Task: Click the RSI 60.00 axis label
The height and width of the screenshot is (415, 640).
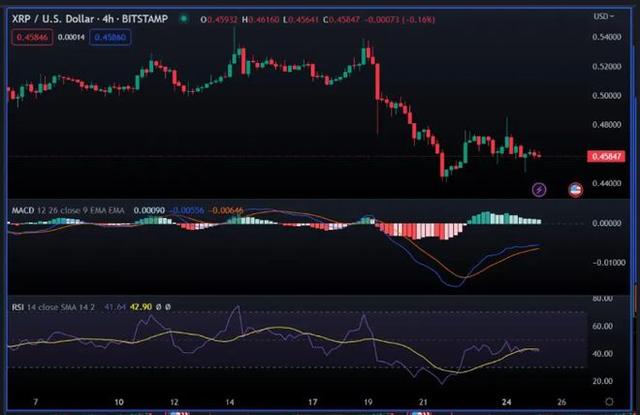Action: [x=602, y=326]
